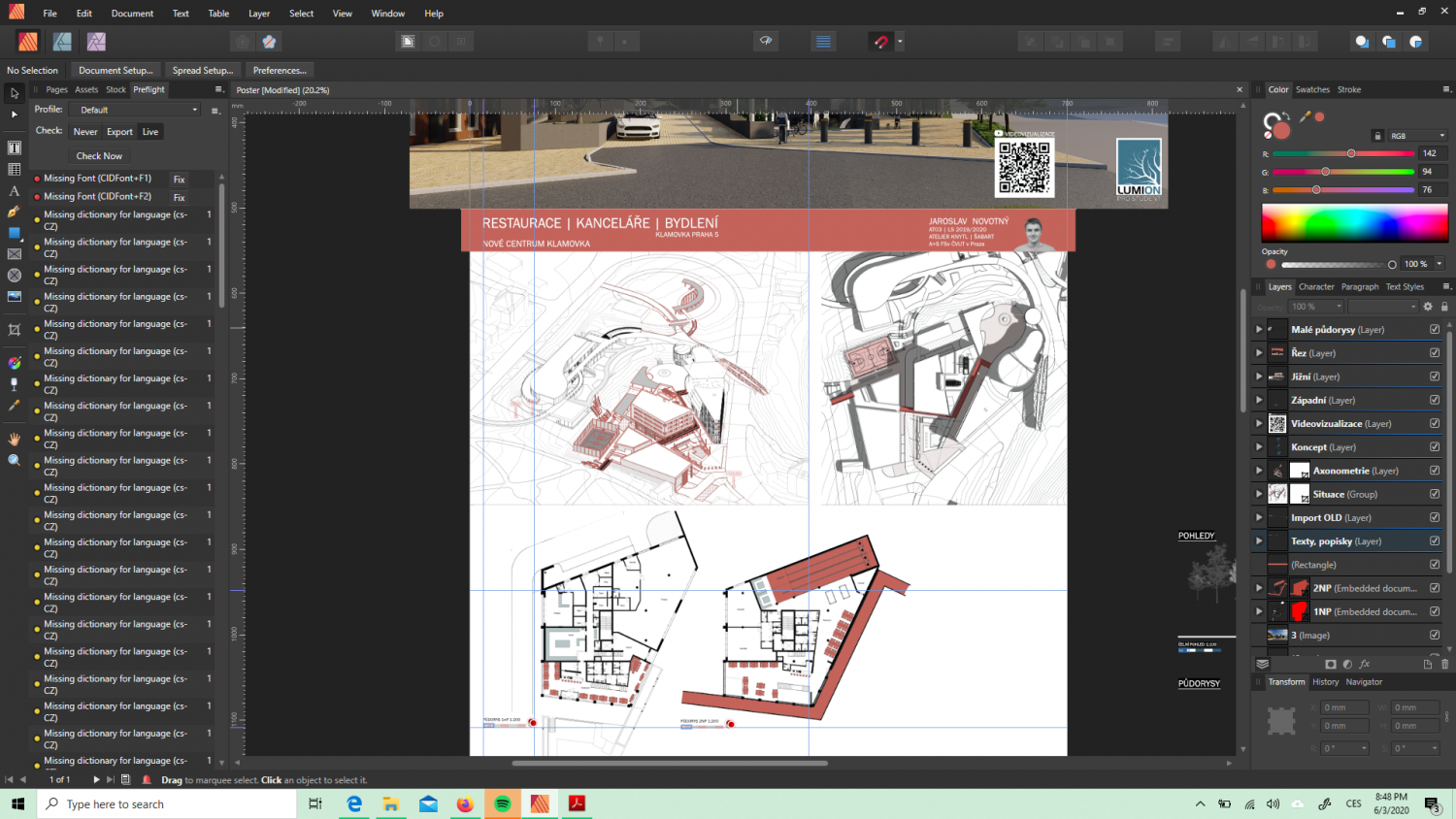Screen dimensions: 1456x819
Task: Click the Check Now button
Action: click(x=99, y=156)
